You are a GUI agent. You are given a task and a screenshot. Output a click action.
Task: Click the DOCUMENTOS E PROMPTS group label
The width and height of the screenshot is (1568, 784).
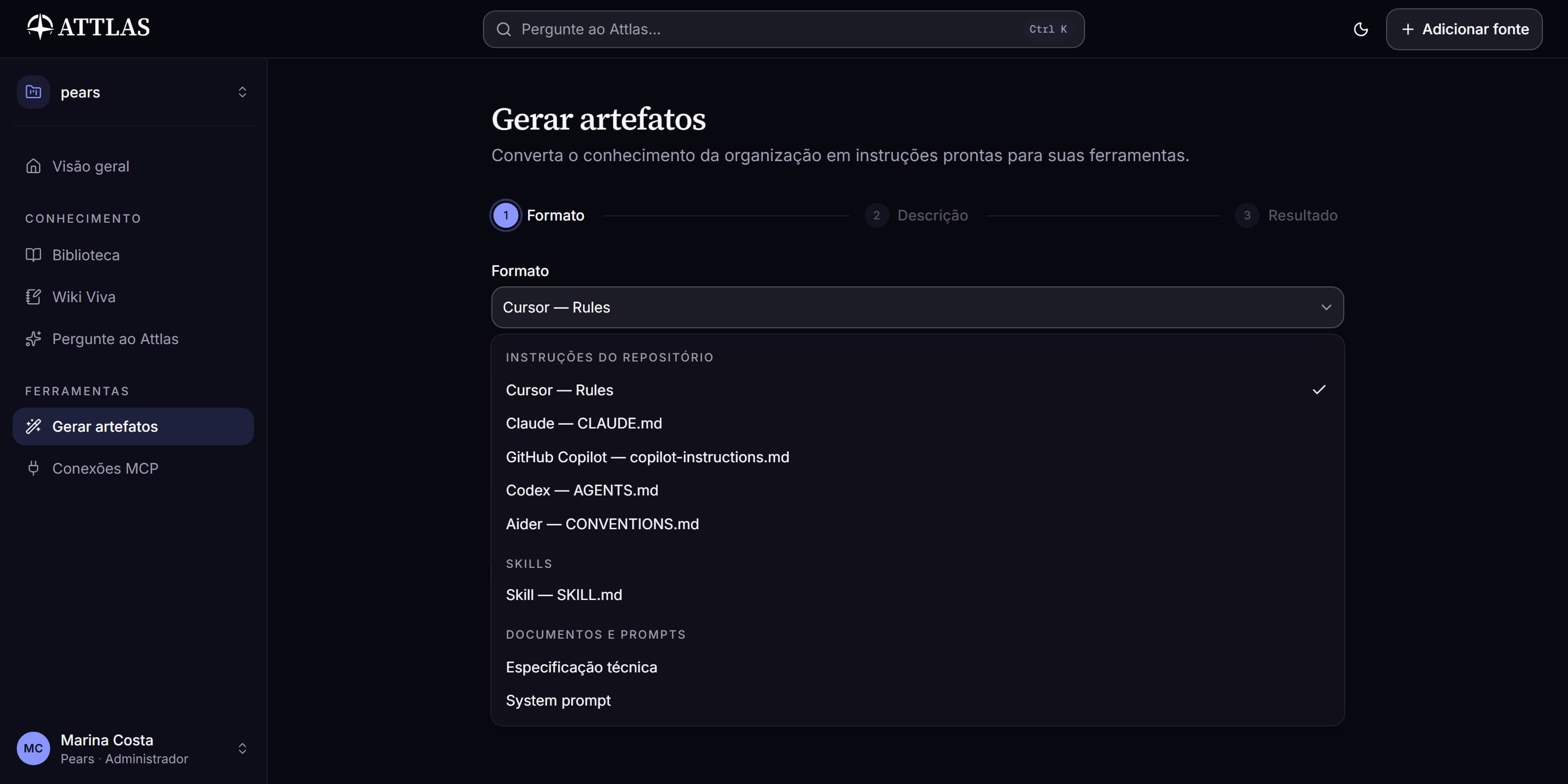596,634
